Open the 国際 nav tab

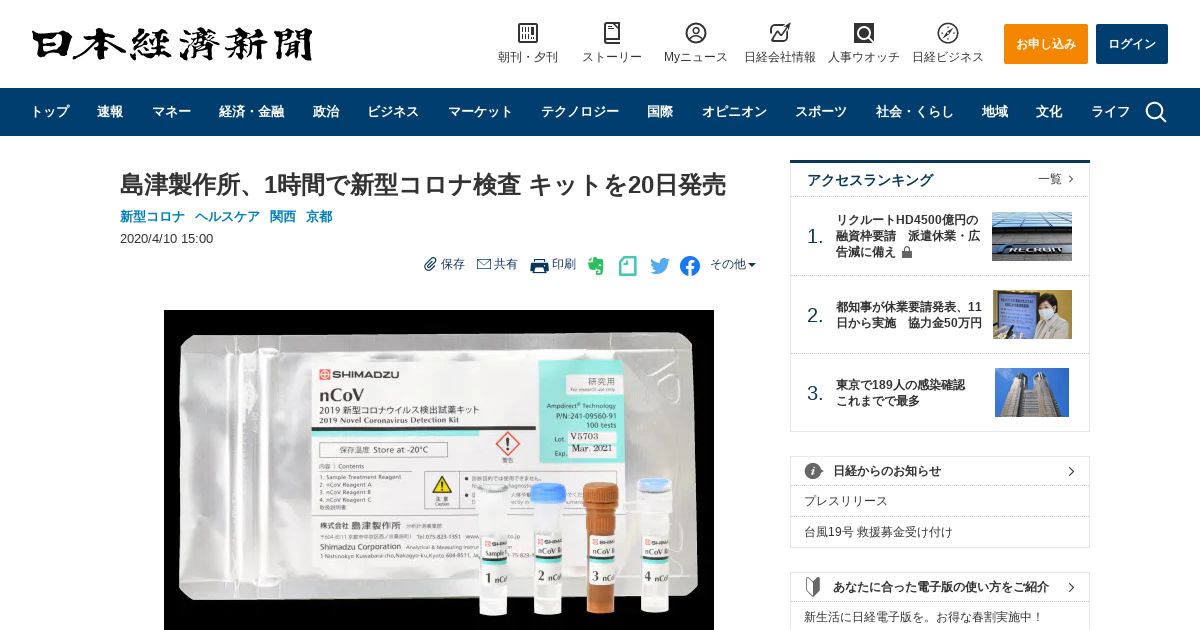tap(660, 112)
